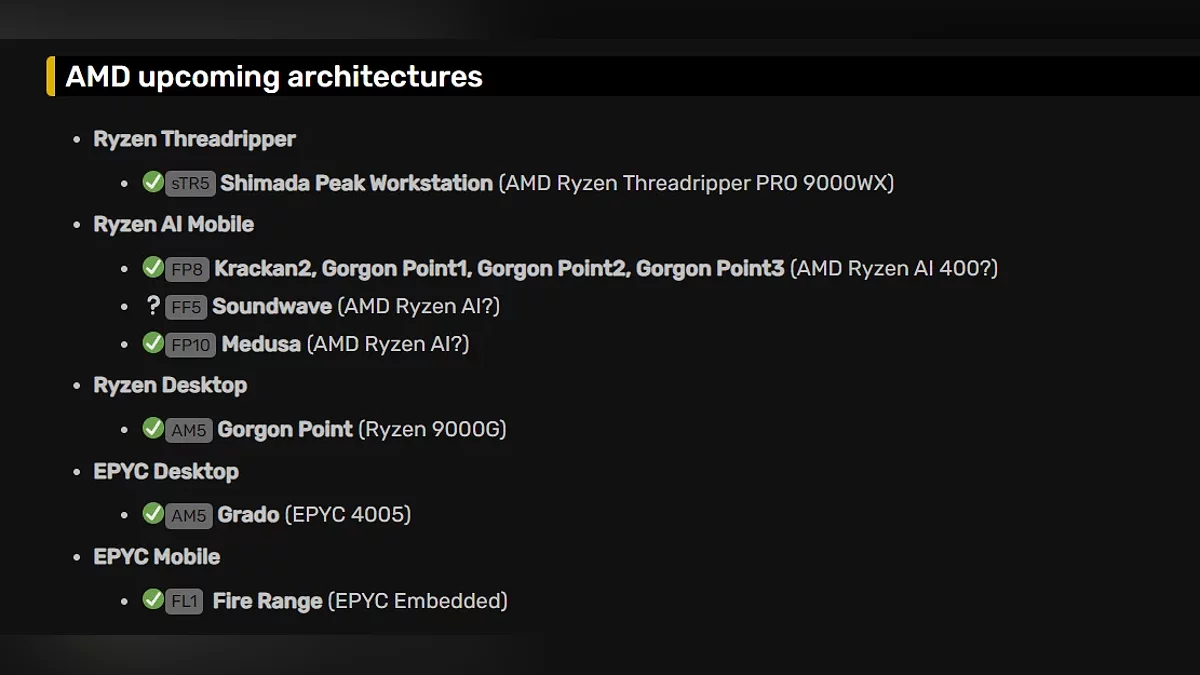
Task: Click the Shimada Peak Workstation entry text
Action: click(356, 183)
